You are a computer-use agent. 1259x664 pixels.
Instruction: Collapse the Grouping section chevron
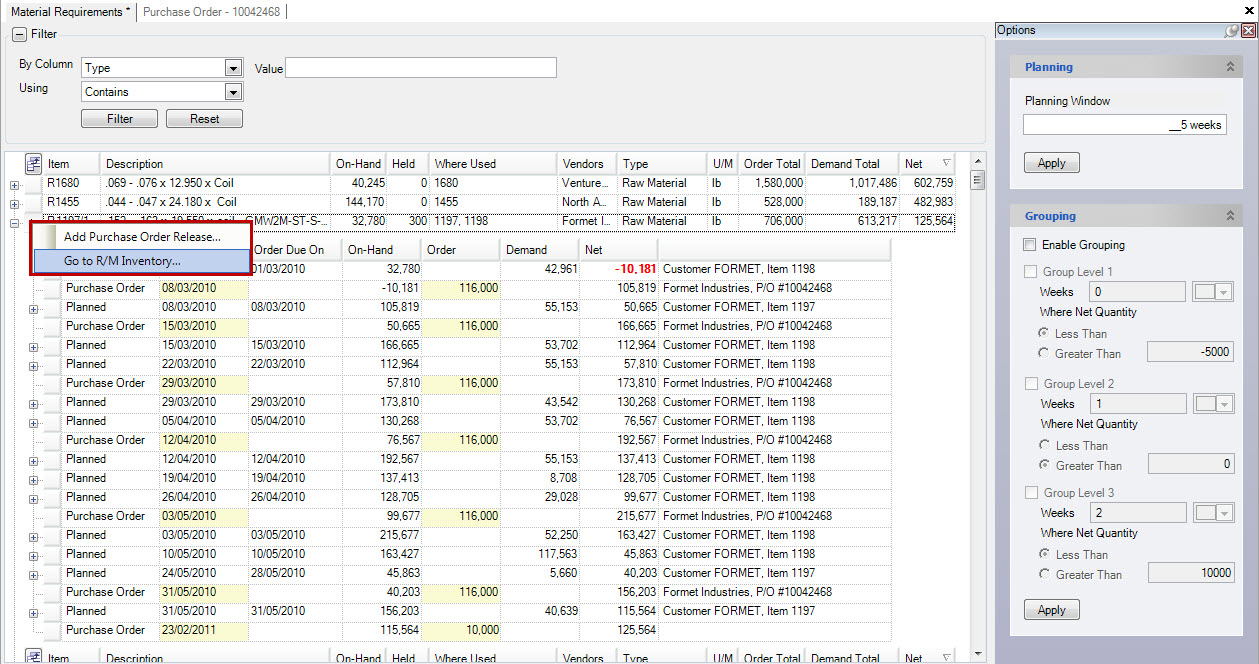pos(1230,216)
